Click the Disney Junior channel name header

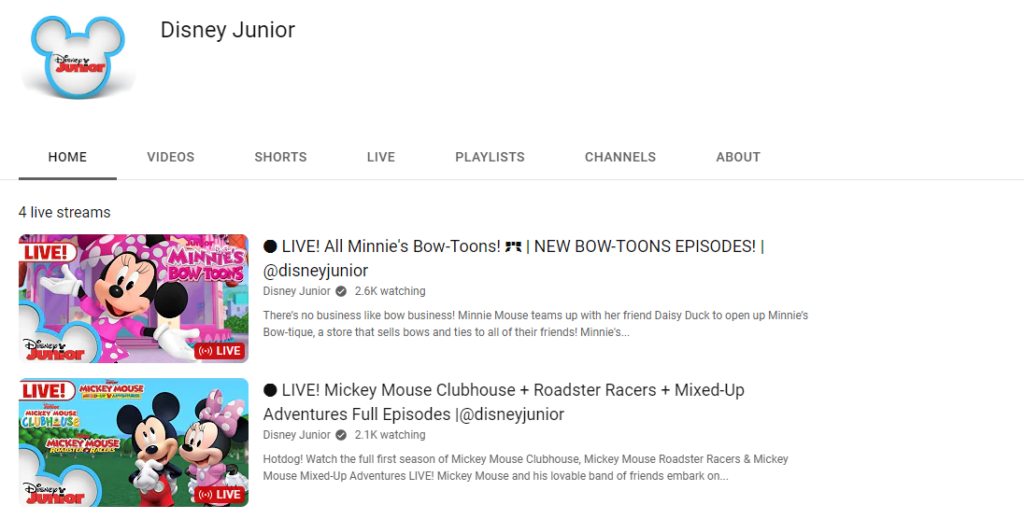click(x=227, y=30)
